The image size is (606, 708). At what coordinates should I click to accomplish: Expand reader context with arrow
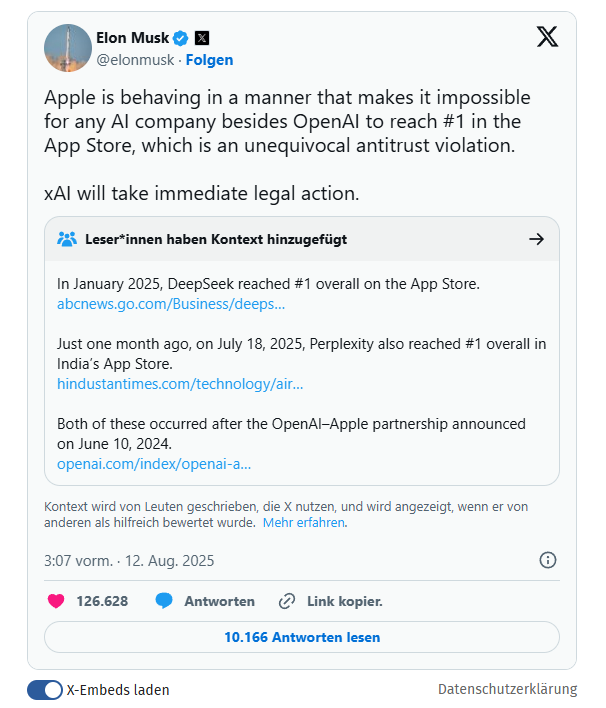pos(536,239)
